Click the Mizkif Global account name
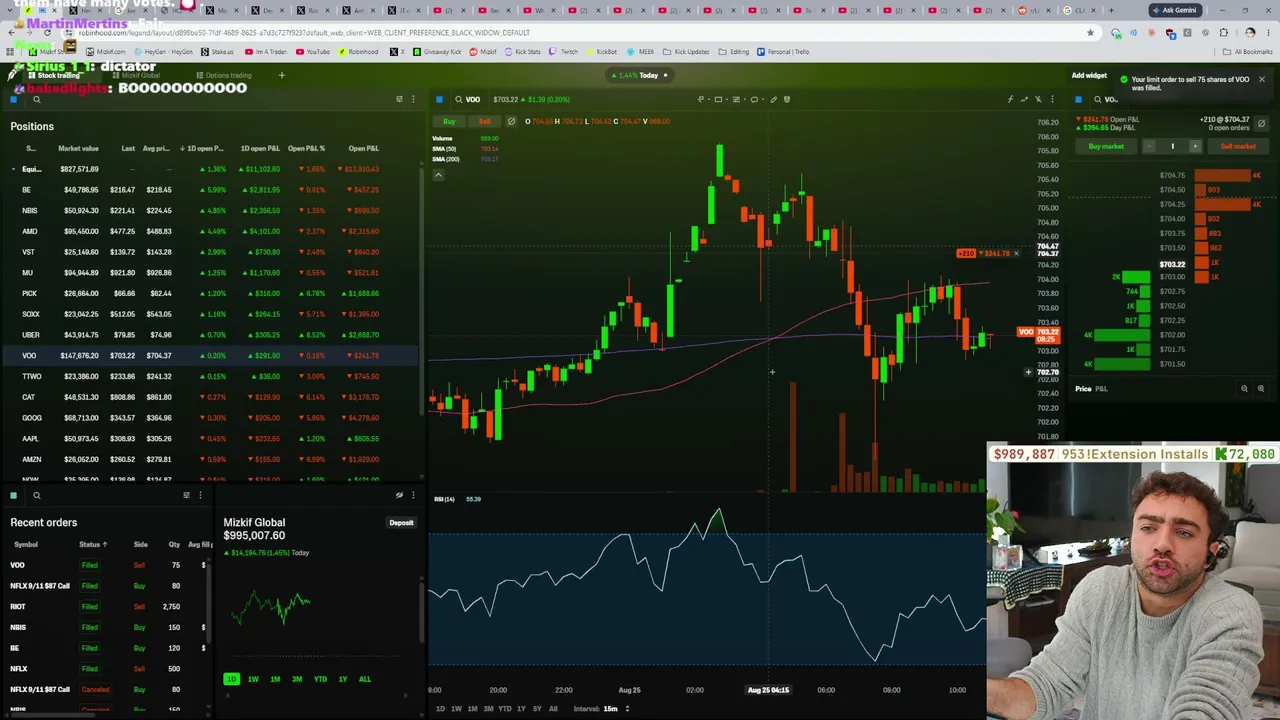The image size is (1280, 720). (x=254, y=522)
